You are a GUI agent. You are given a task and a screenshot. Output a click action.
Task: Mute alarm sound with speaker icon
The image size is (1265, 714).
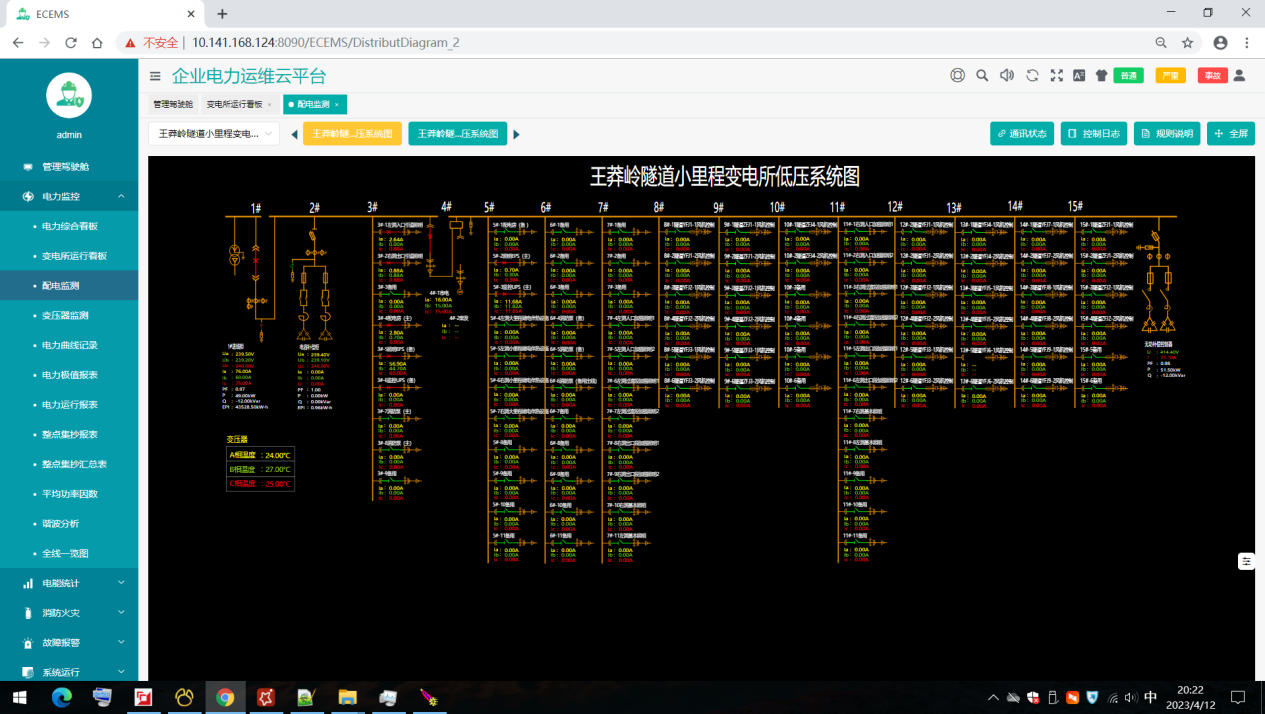[1007, 75]
